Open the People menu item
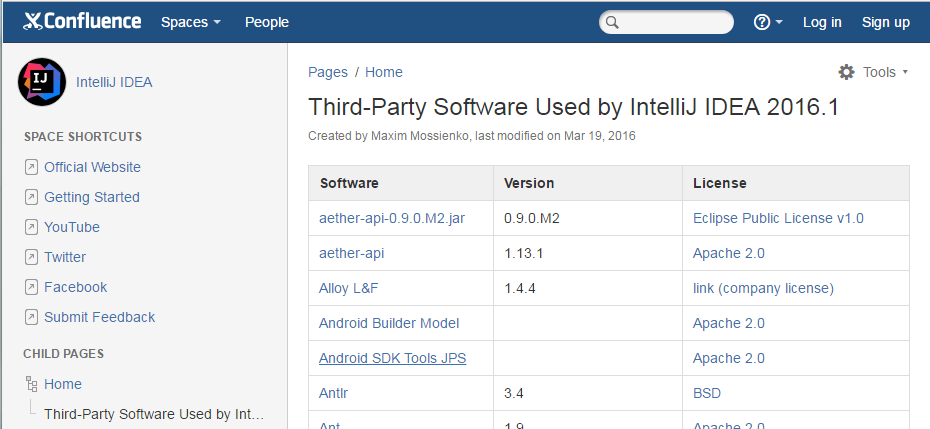Viewport: 930px width, 429px height. tap(267, 22)
